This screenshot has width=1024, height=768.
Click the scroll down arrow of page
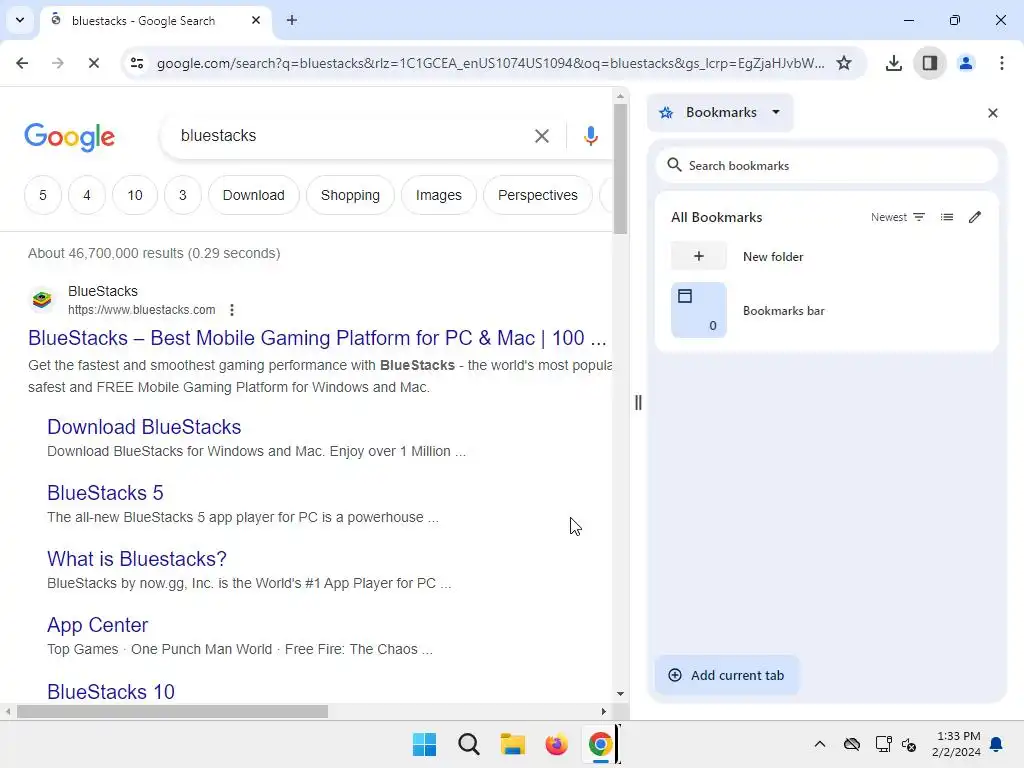click(x=620, y=694)
